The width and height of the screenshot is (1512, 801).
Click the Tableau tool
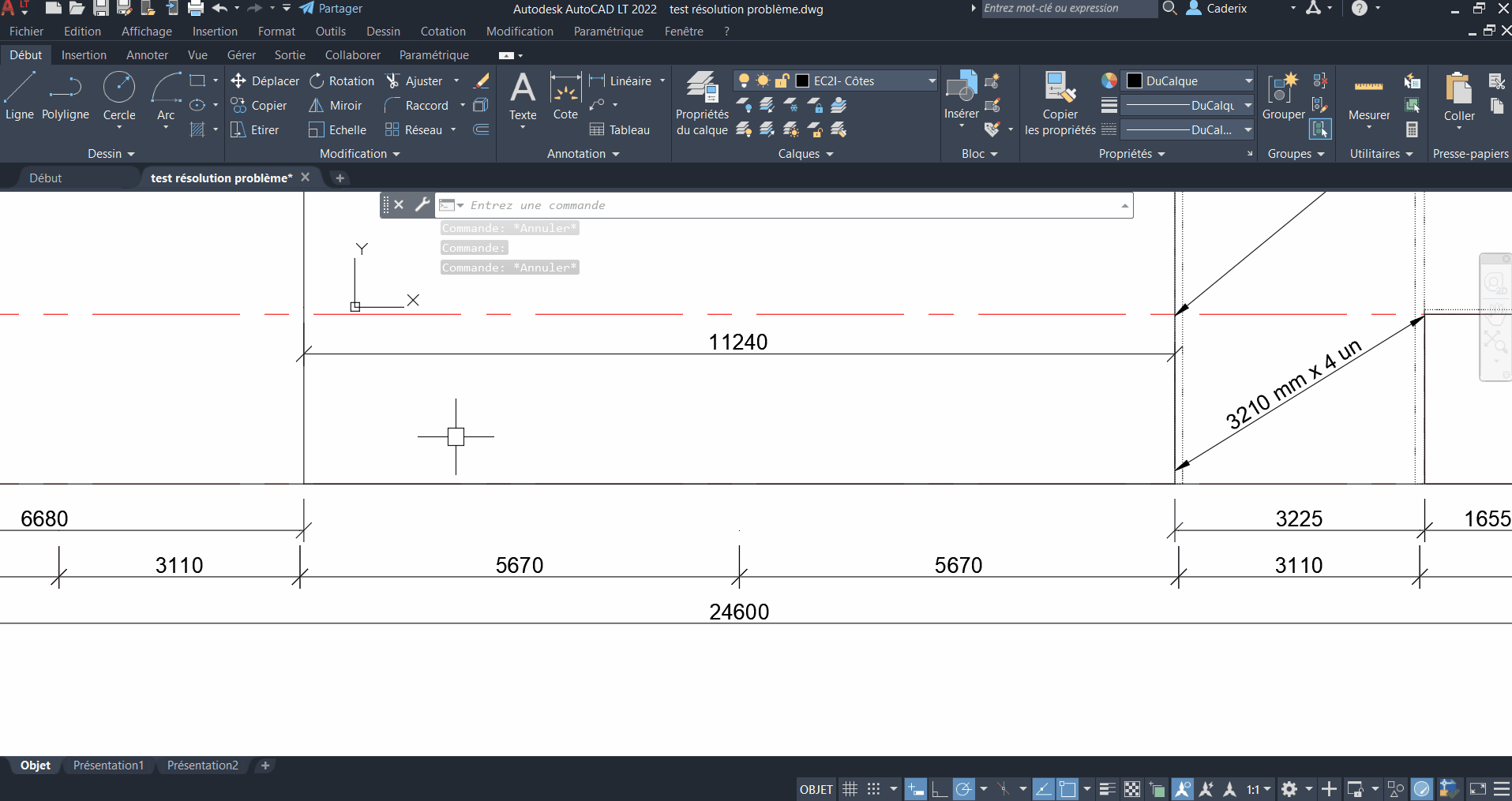(x=621, y=129)
